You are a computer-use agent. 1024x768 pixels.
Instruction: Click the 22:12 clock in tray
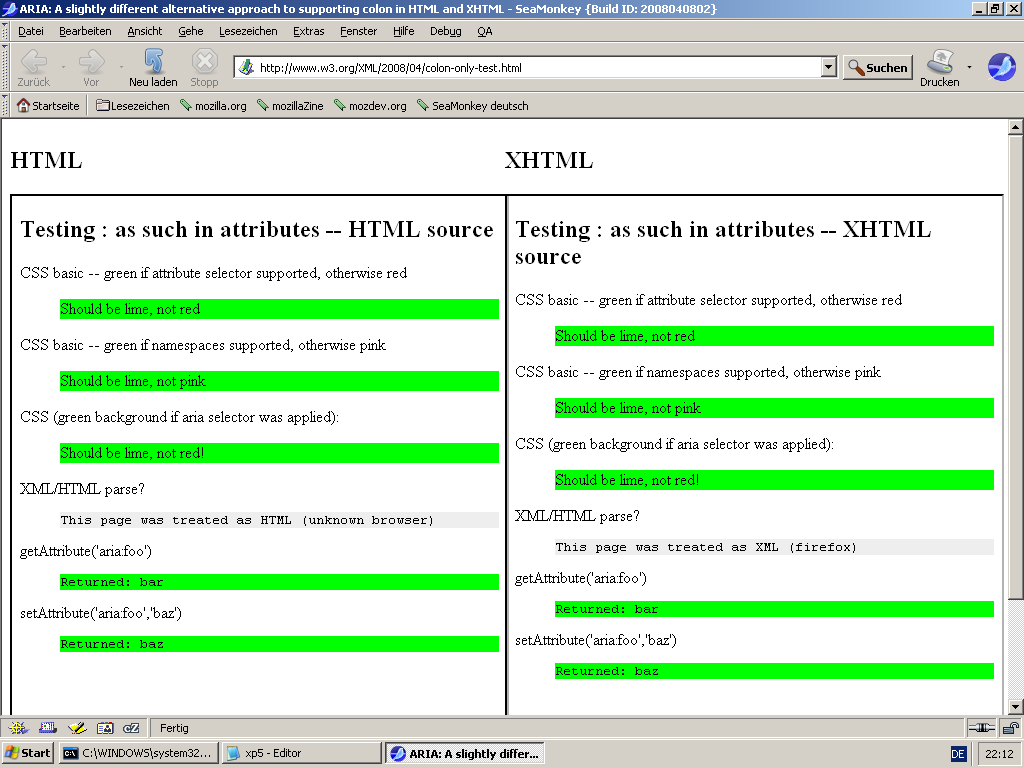(999, 754)
